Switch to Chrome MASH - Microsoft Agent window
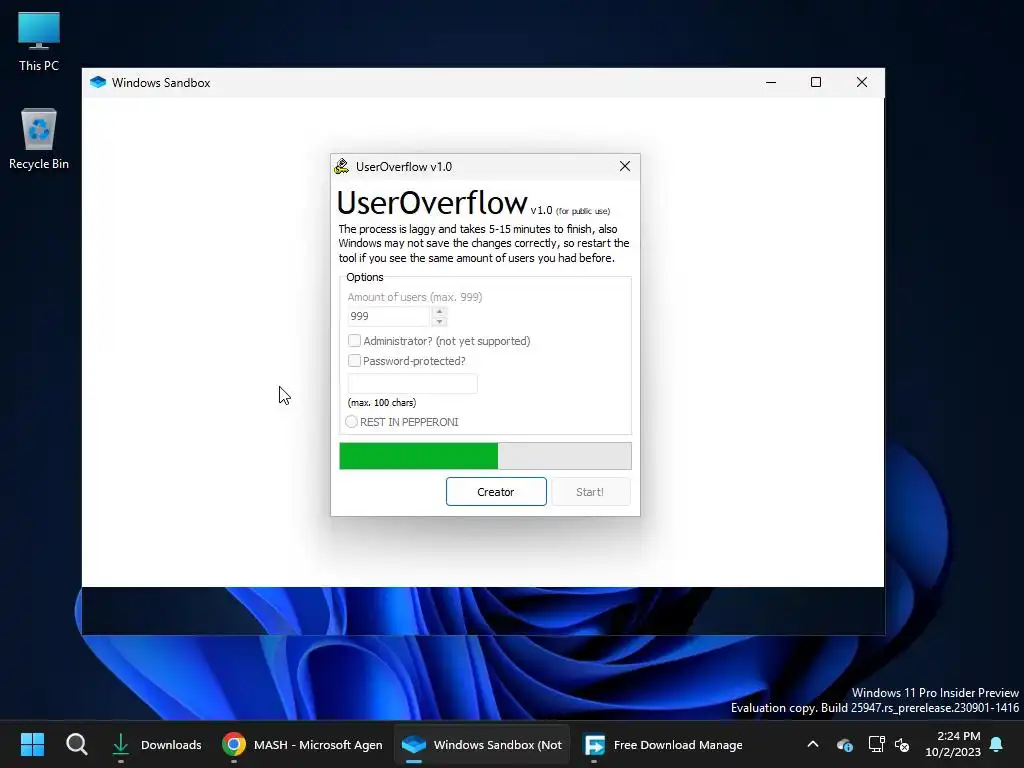 pyautogui.click(x=302, y=744)
